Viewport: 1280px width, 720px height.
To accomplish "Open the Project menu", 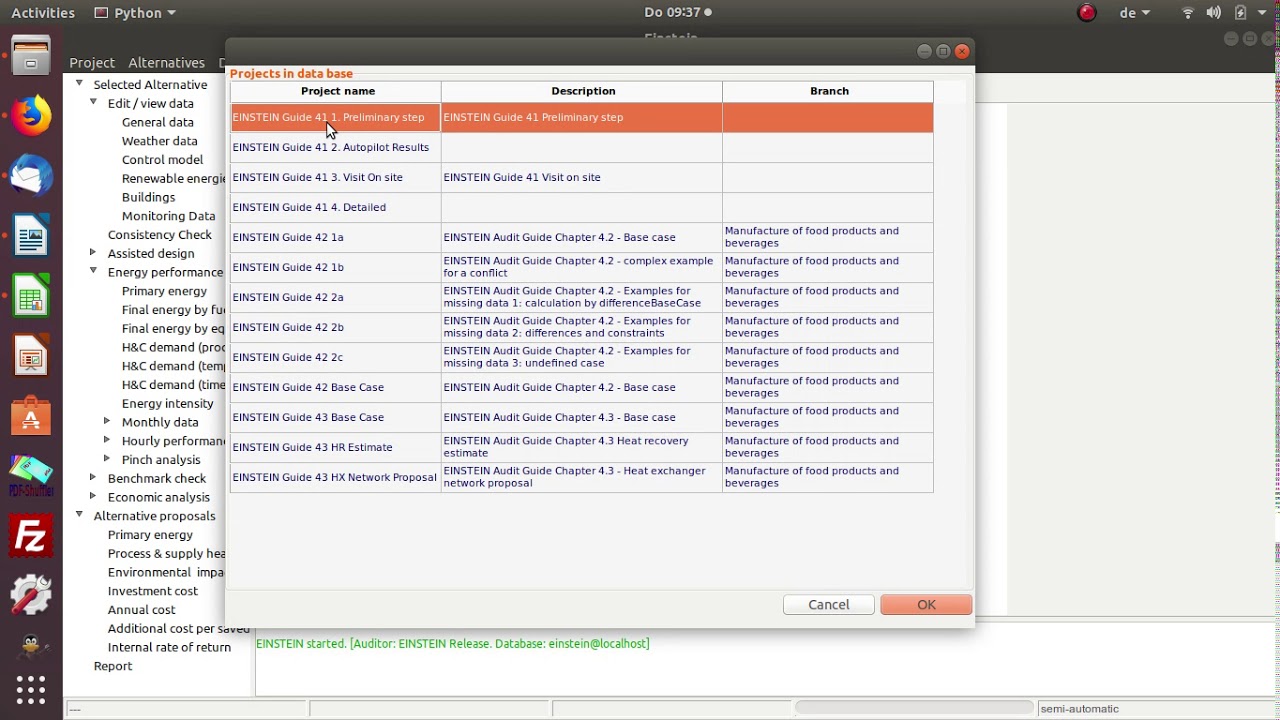I will coord(92,62).
